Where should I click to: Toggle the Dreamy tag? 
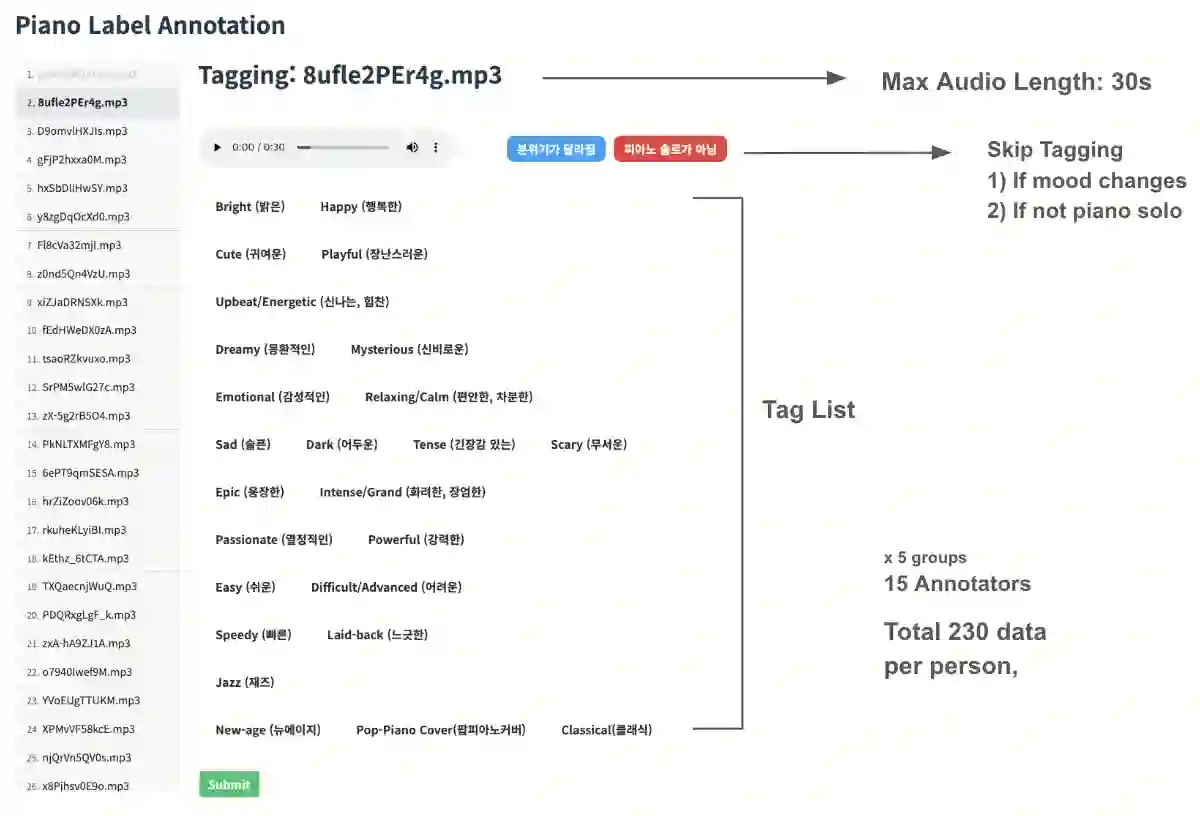point(265,350)
